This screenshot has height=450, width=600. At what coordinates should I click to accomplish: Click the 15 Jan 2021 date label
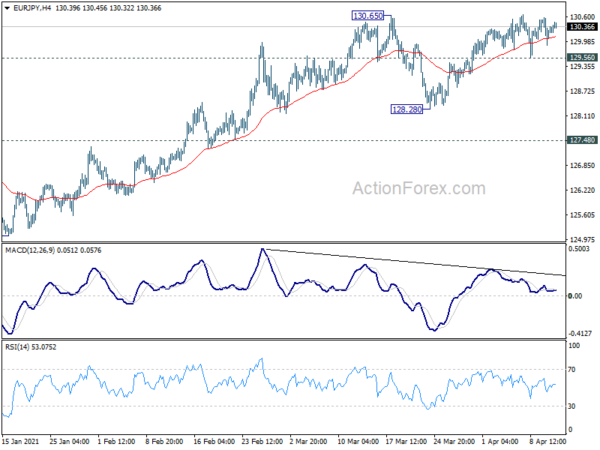tap(21, 441)
